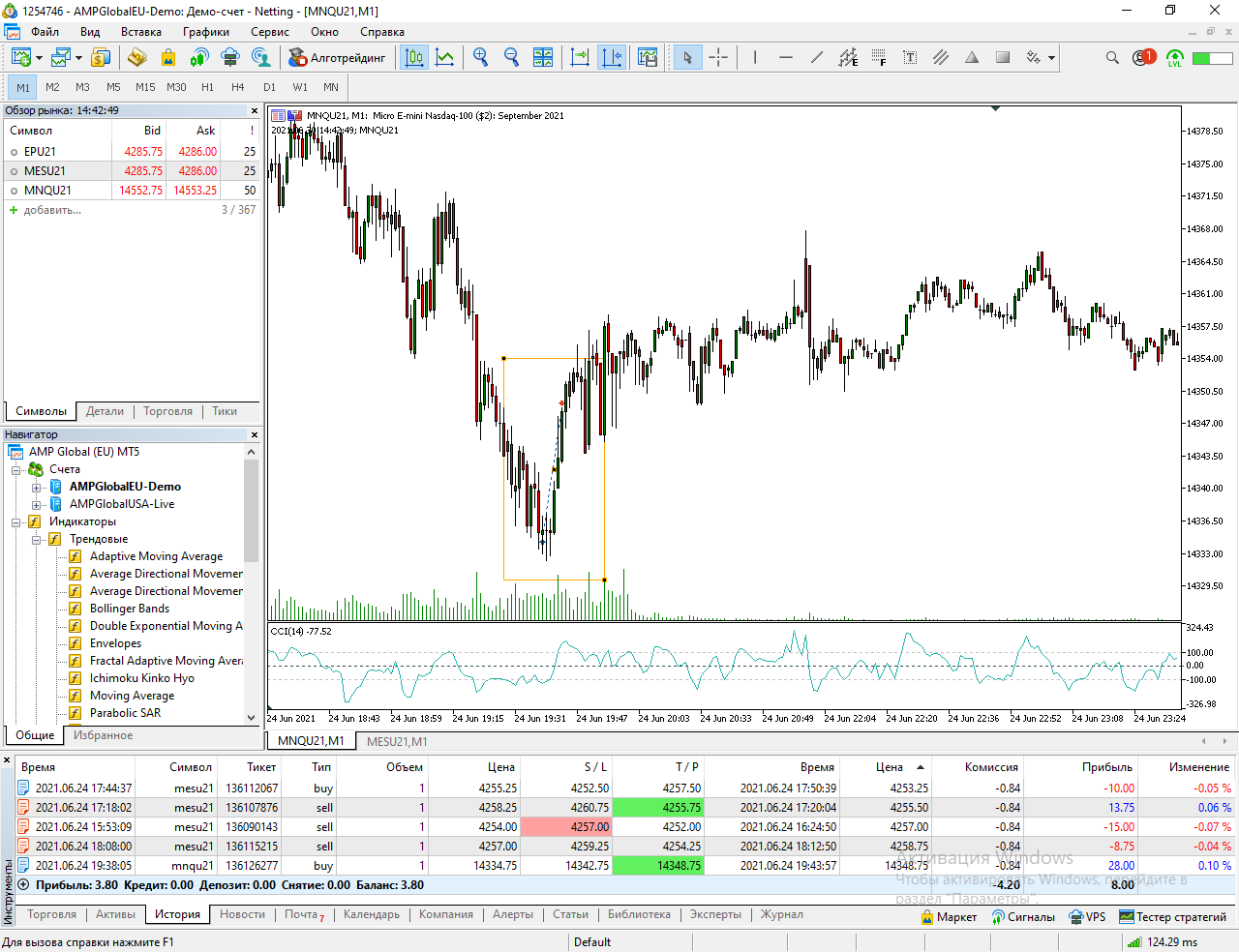Open the Вставка menu
The image size is (1239, 952).
click(x=141, y=32)
